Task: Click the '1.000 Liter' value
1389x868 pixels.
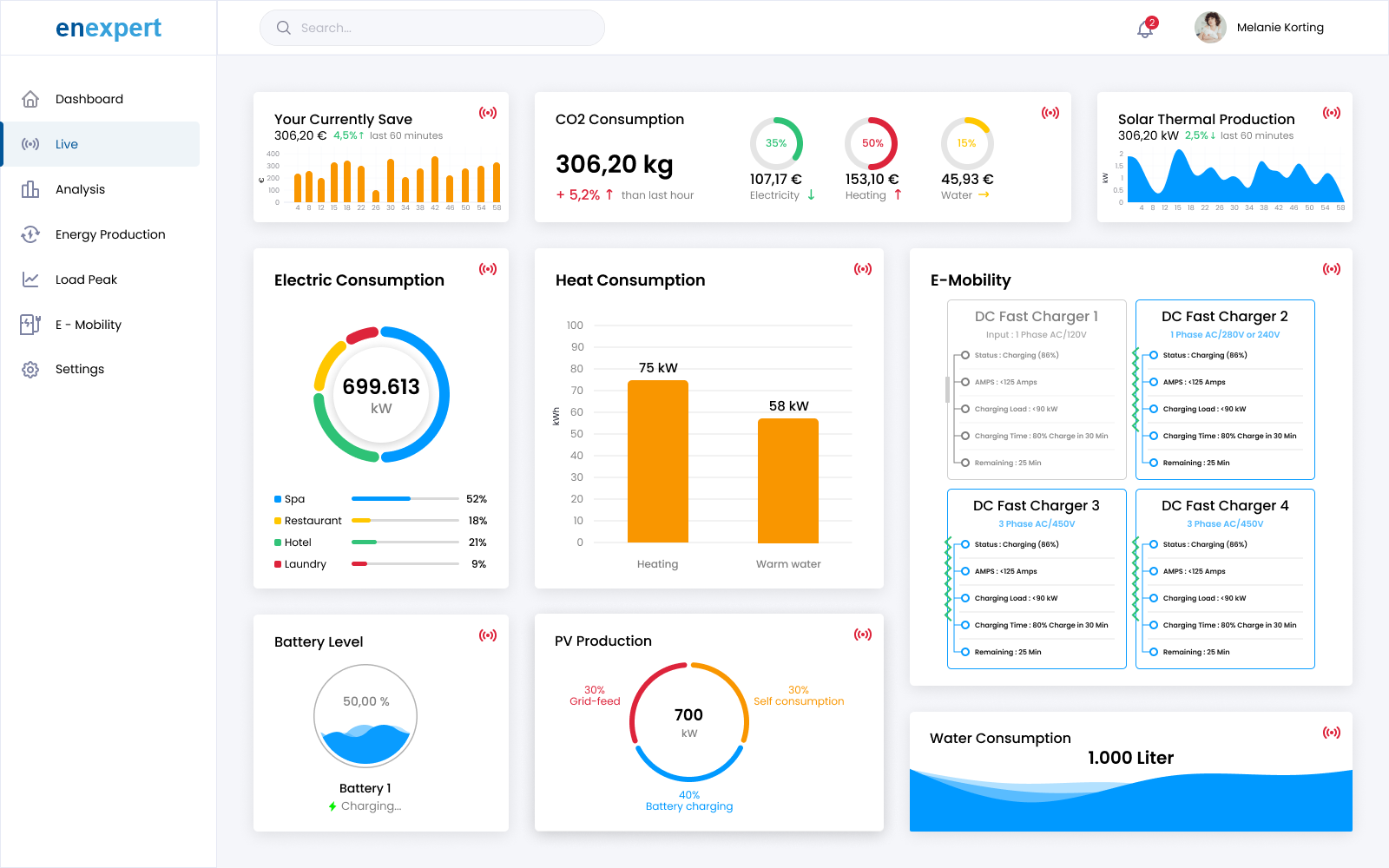Action: (1131, 758)
